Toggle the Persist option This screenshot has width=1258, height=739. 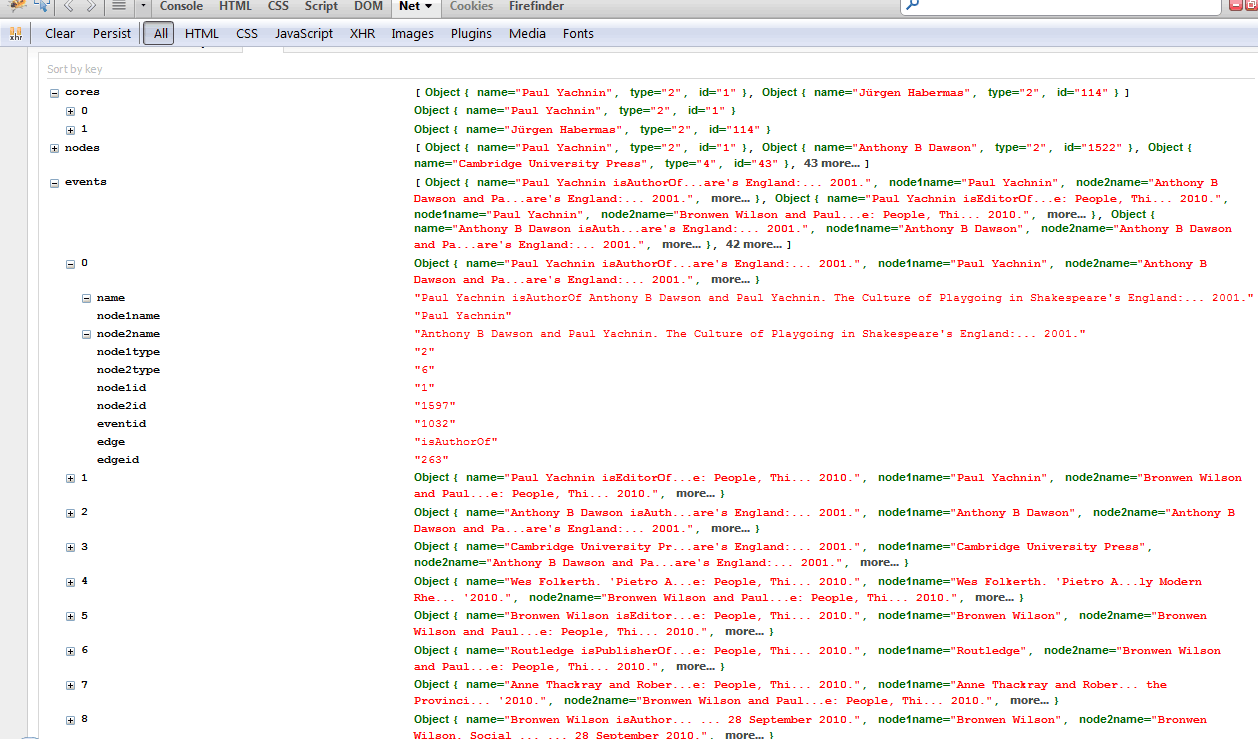(x=112, y=33)
